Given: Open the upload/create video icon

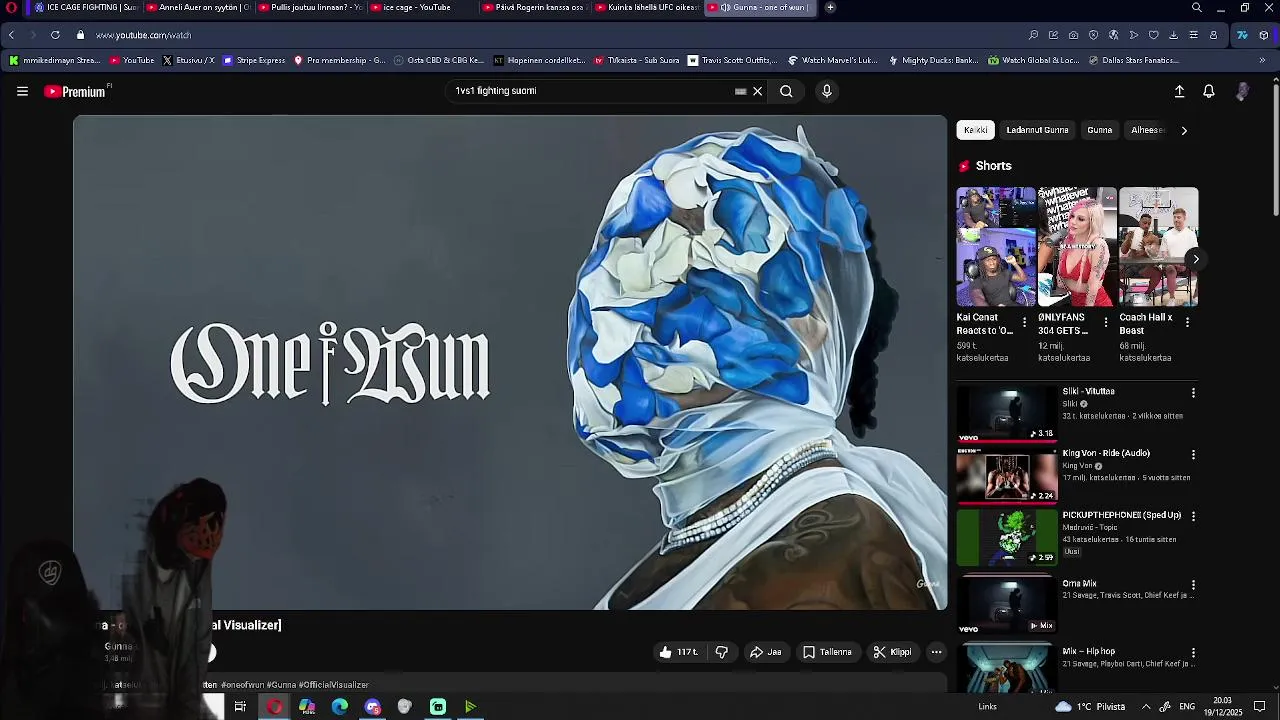Looking at the screenshot, I should 1179,91.
